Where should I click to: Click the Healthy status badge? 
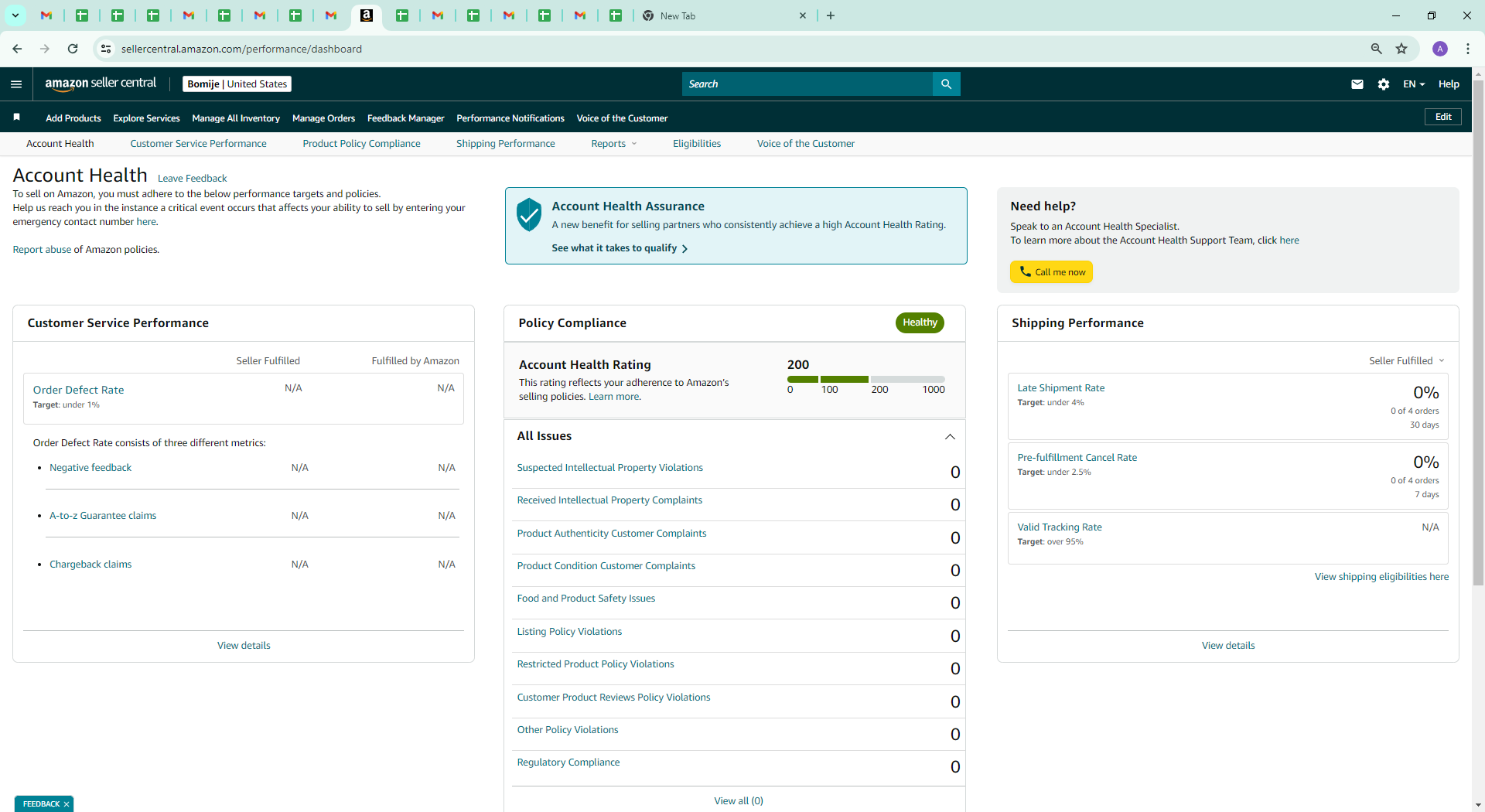coord(920,322)
